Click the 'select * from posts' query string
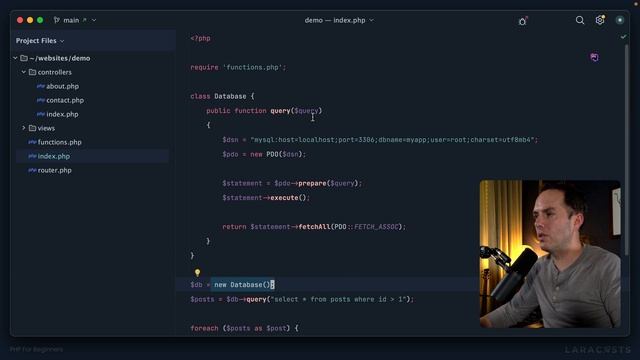The image size is (640, 360). coord(338,300)
